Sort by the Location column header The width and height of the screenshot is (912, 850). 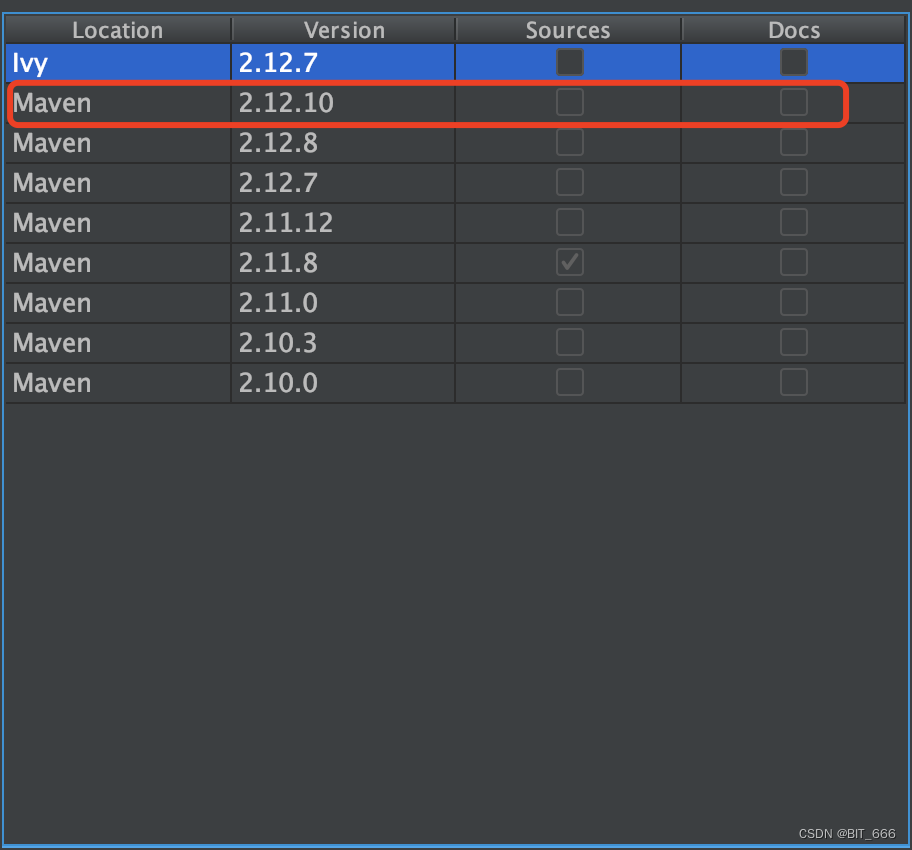(x=118, y=30)
